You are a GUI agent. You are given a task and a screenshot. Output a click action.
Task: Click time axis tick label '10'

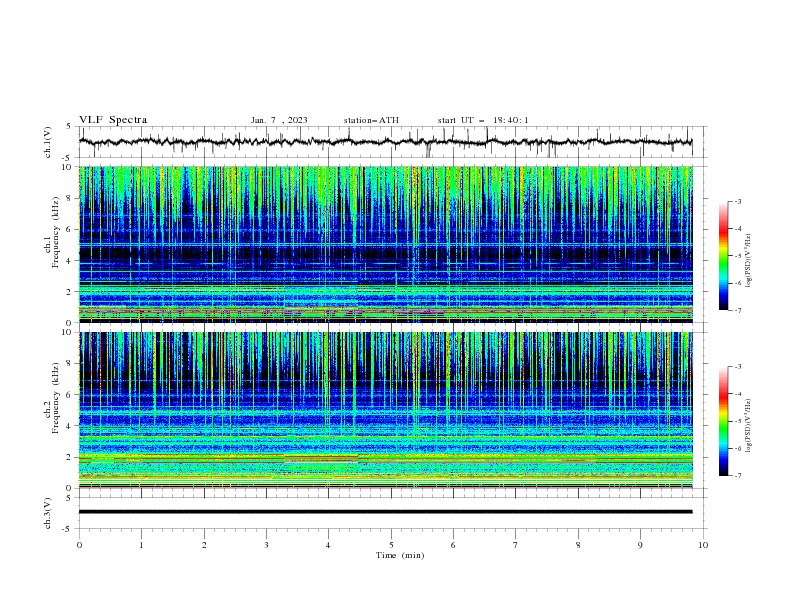[703, 545]
